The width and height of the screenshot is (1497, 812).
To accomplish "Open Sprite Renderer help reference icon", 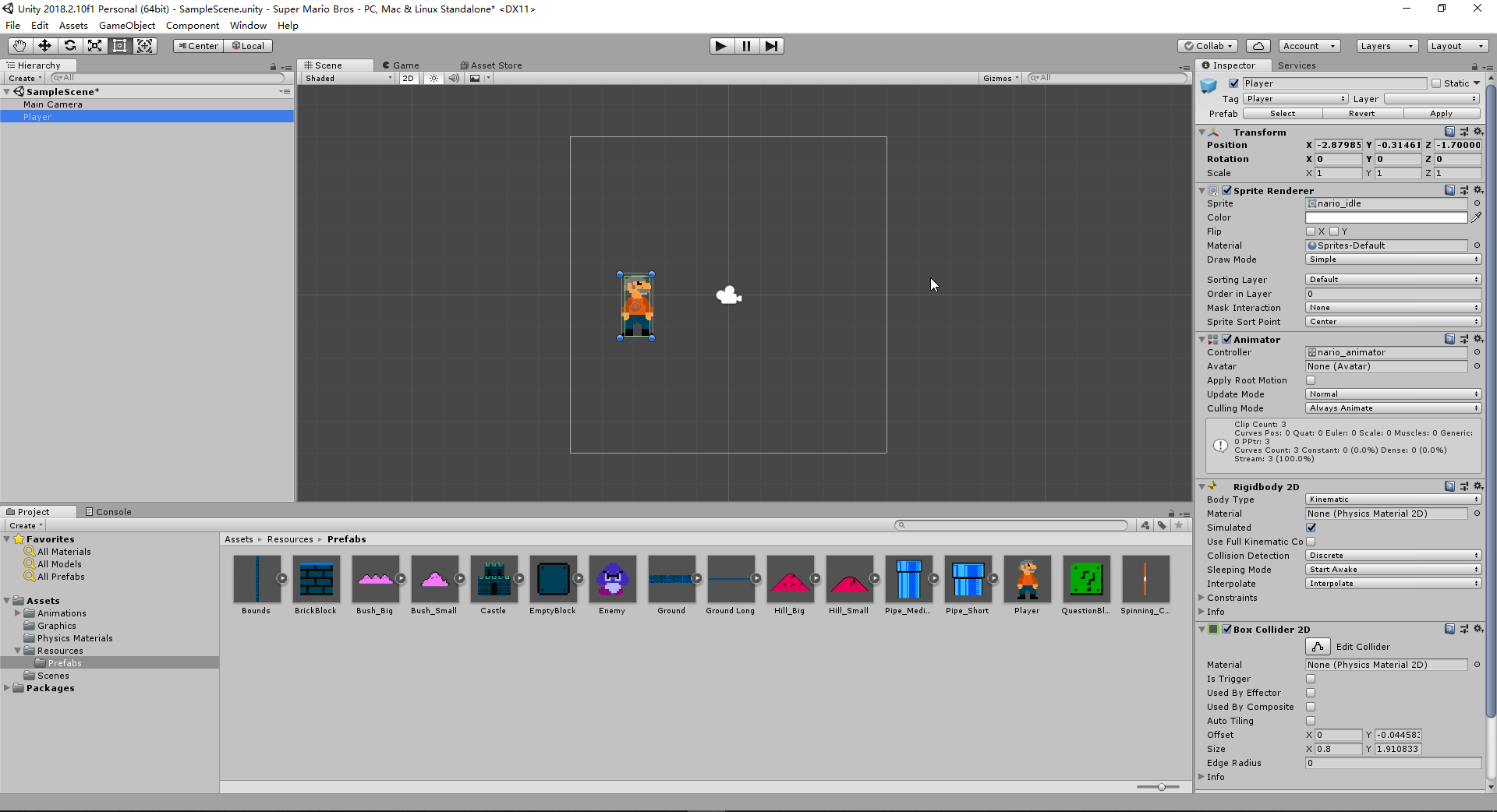I will point(1449,190).
